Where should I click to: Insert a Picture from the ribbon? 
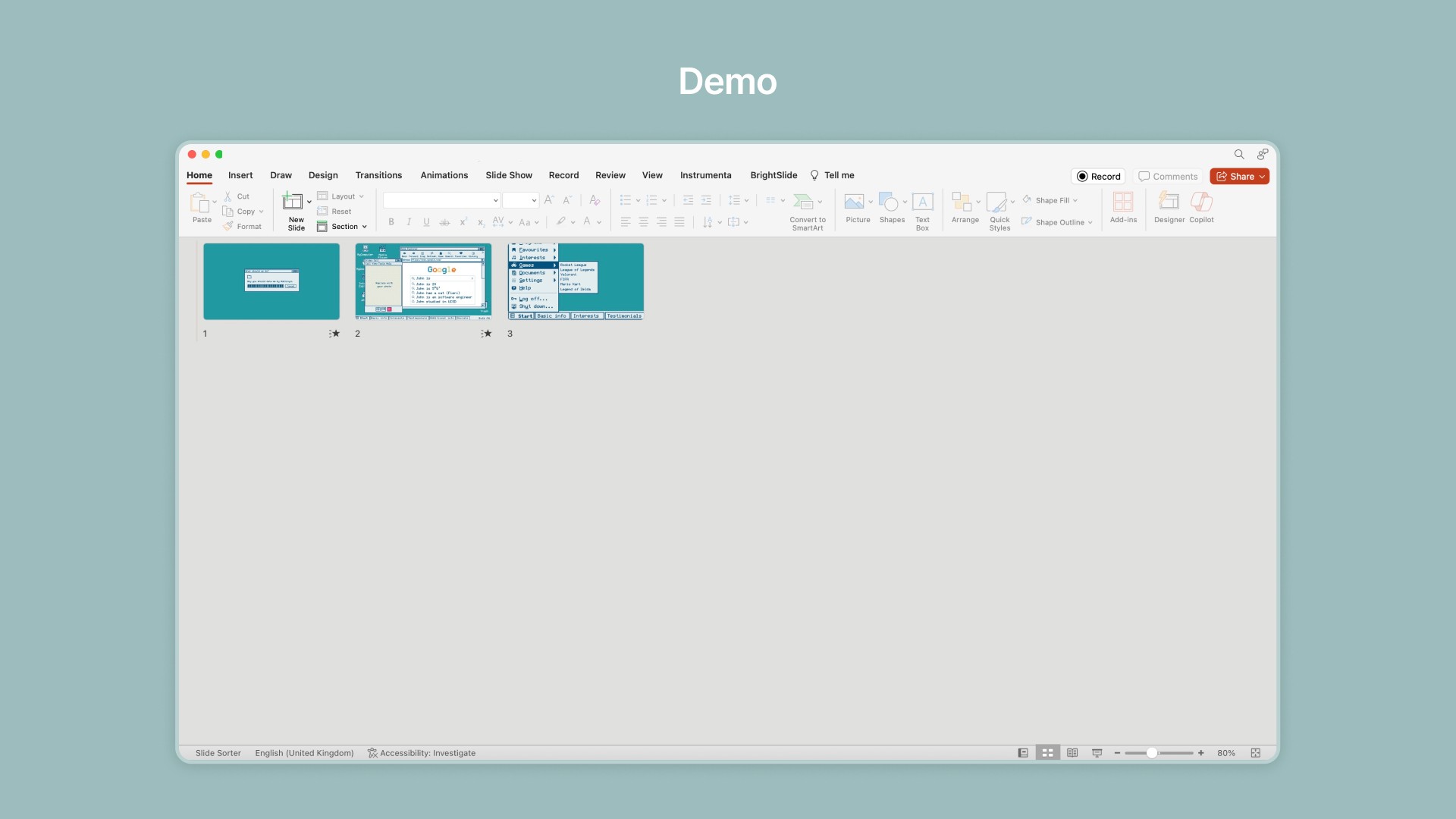854,202
